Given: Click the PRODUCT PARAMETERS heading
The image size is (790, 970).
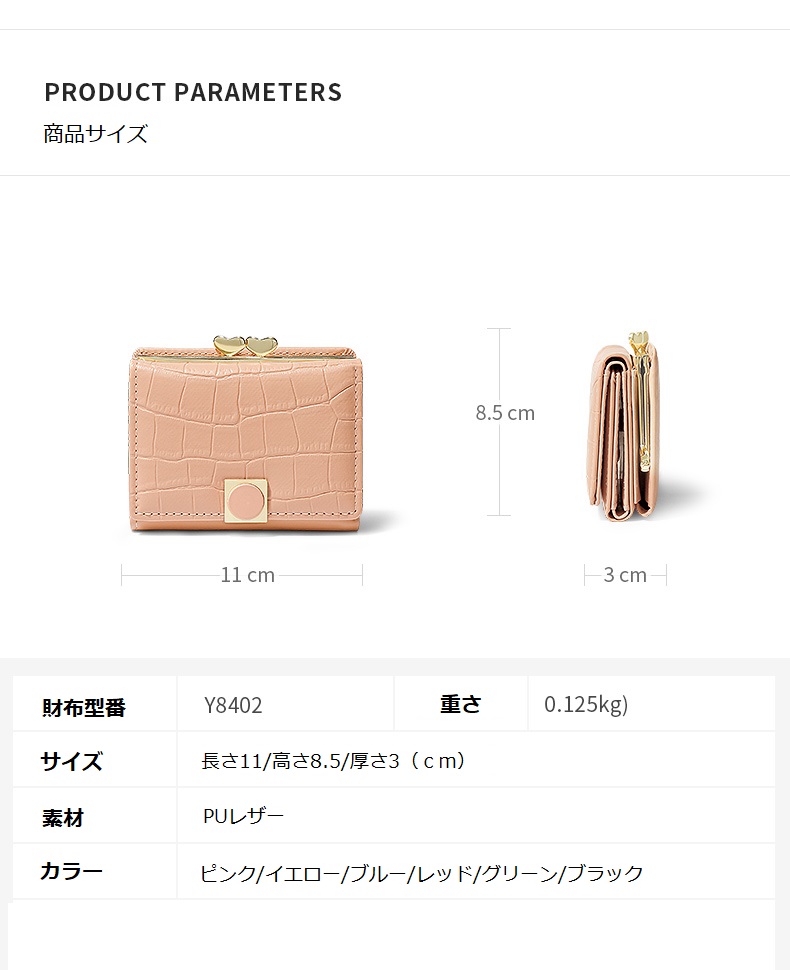Looking at the screenshot, I should tap(193, 92).
